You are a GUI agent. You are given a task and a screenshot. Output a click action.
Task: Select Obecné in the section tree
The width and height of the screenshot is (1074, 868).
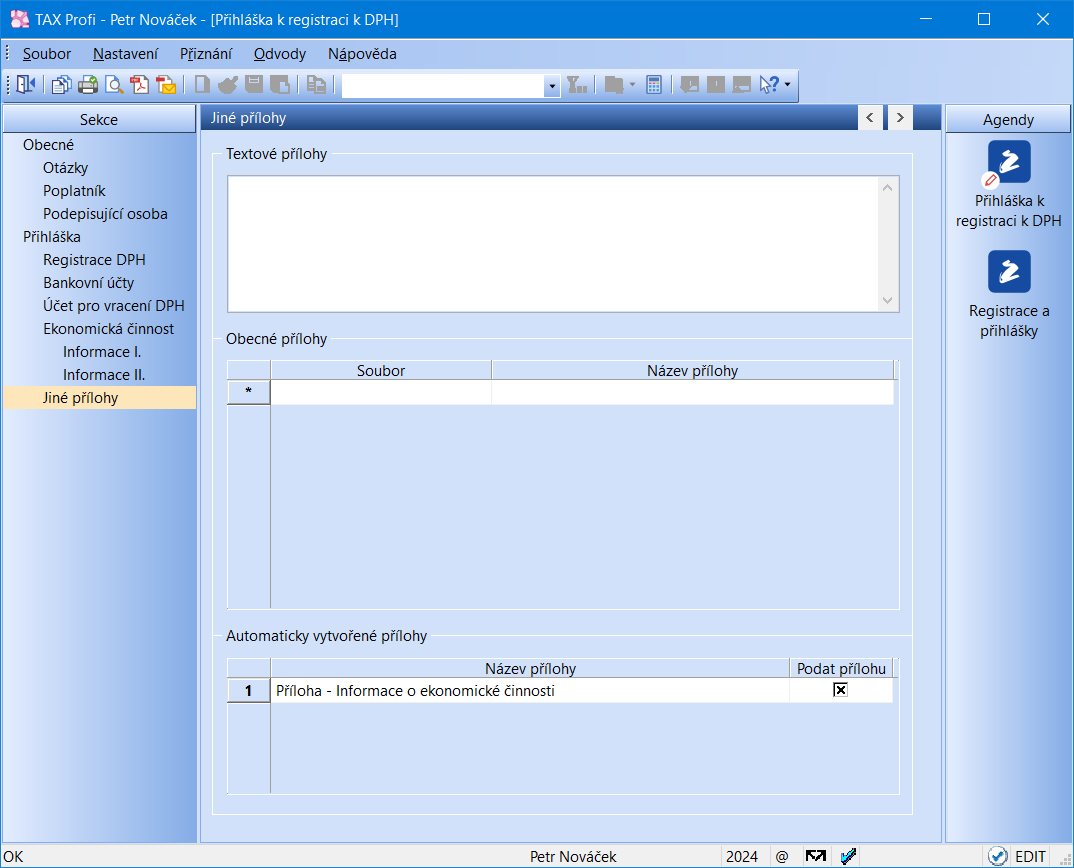[49, 145]
